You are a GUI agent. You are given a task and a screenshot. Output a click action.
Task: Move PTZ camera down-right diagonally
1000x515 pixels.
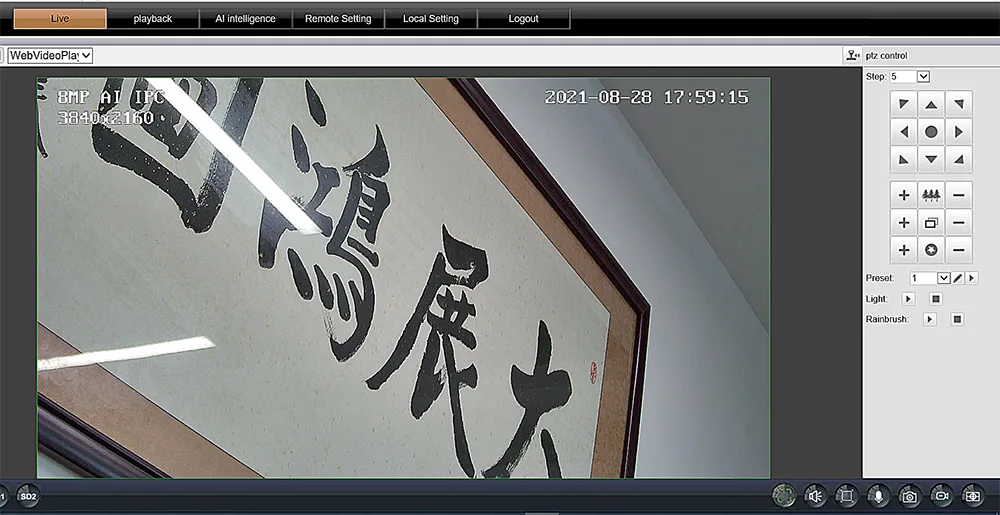click(x=959, y=159)
